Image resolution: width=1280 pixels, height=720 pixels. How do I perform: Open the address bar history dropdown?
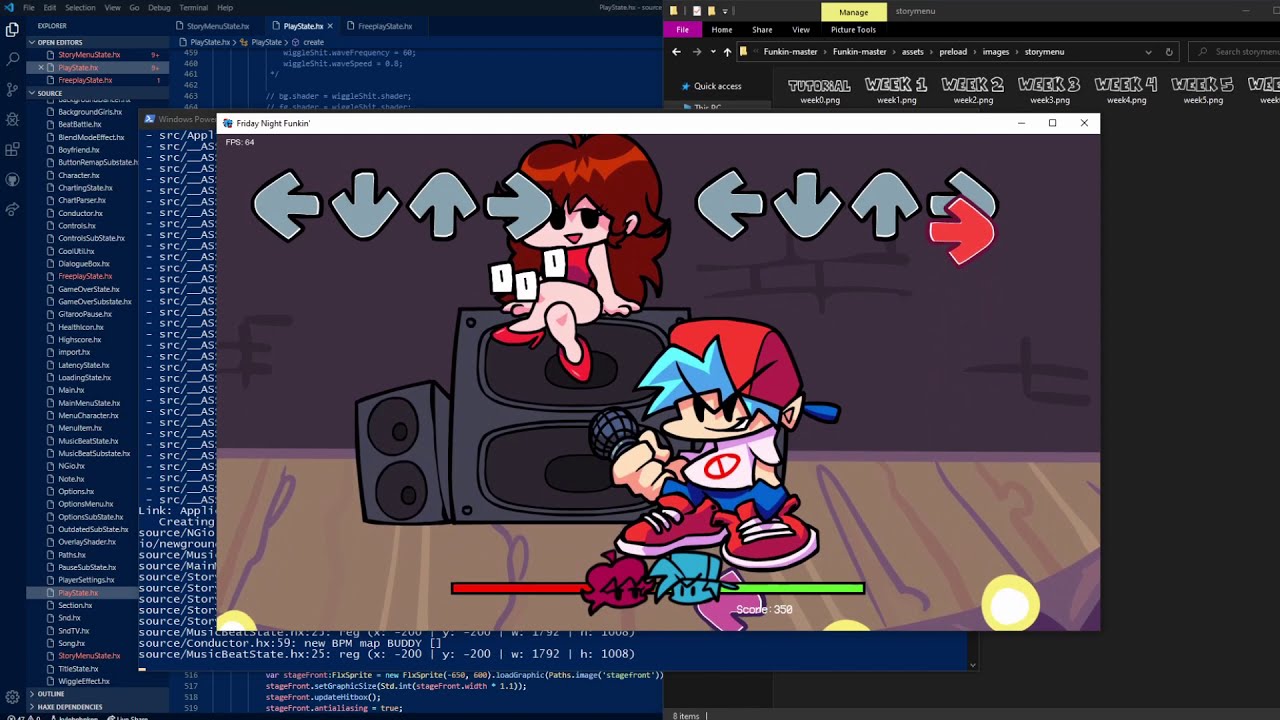coord(1148,52)
